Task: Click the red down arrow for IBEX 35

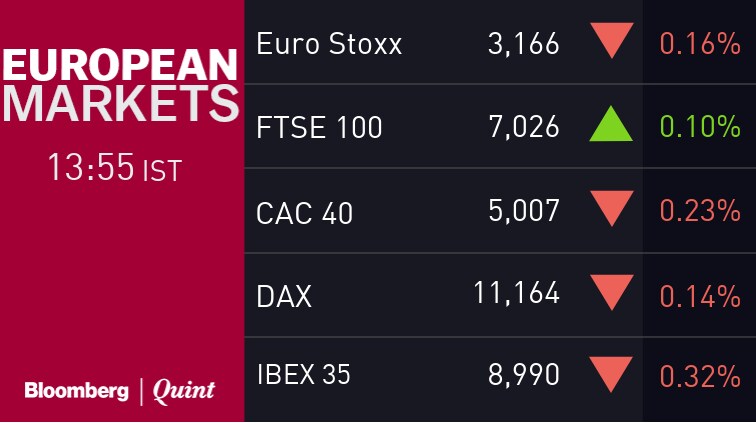Action: (613, 376)
